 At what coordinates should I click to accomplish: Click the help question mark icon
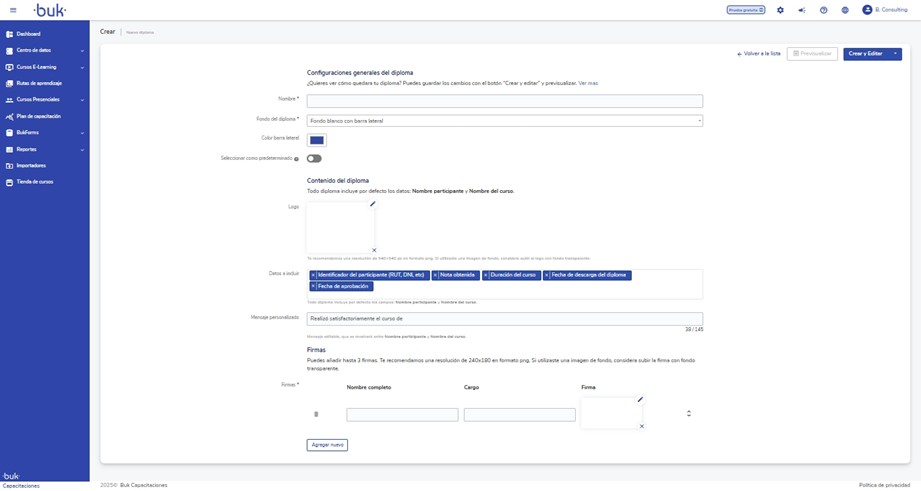pos(823,10)
